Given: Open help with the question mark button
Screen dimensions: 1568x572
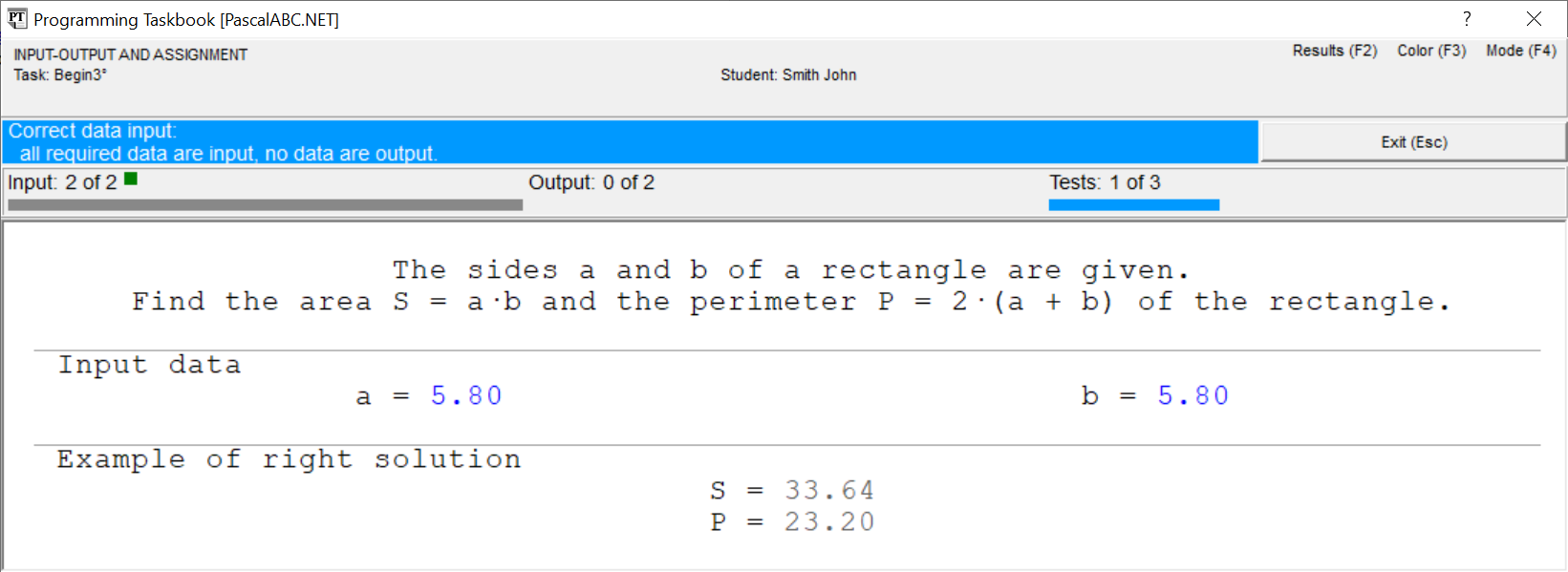Looking at the screenshot, I should 1467,19.
